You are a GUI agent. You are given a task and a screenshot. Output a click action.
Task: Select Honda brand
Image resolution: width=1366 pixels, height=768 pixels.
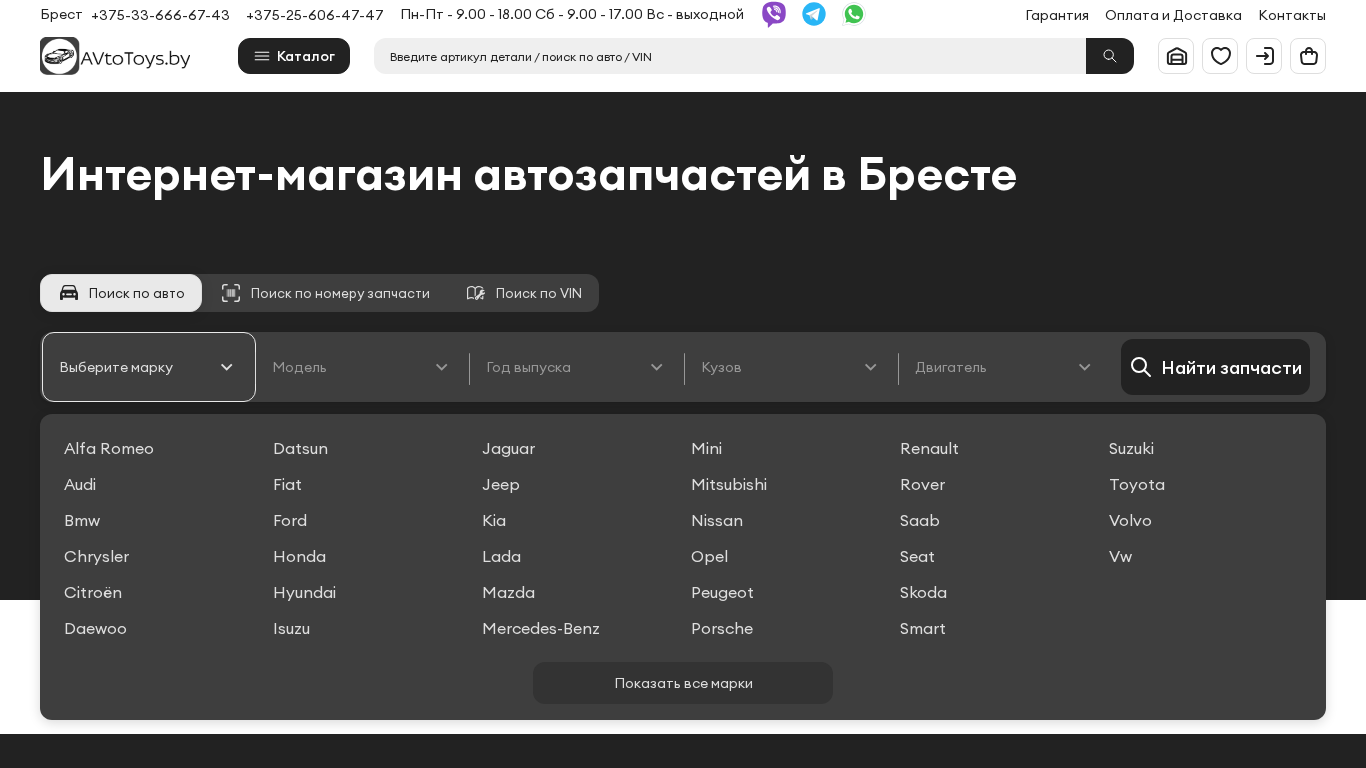click(299, 556)
